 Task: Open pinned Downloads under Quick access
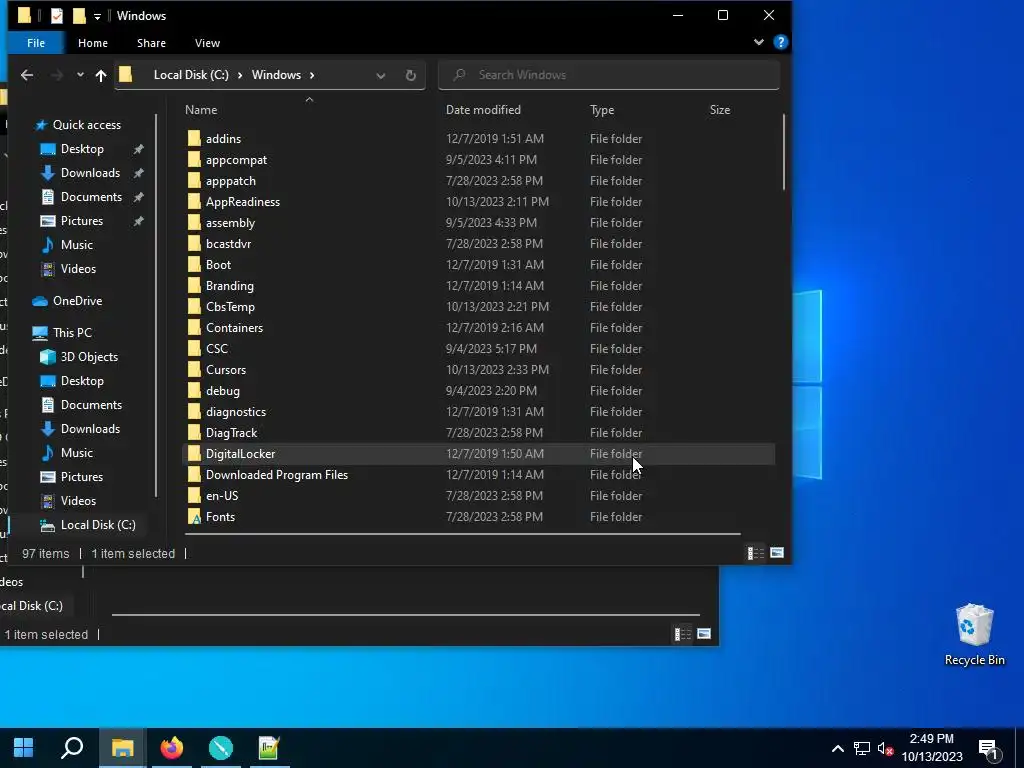pyautogui.click(x=89, y=173)
